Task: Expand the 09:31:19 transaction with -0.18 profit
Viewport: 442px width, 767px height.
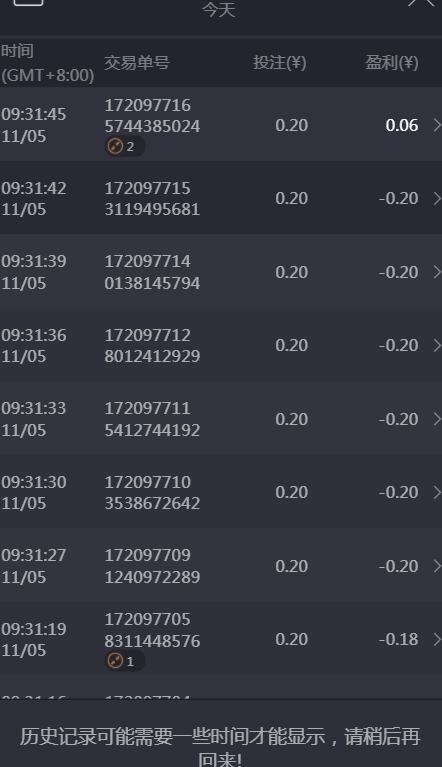Action: (x=437, y=639)
